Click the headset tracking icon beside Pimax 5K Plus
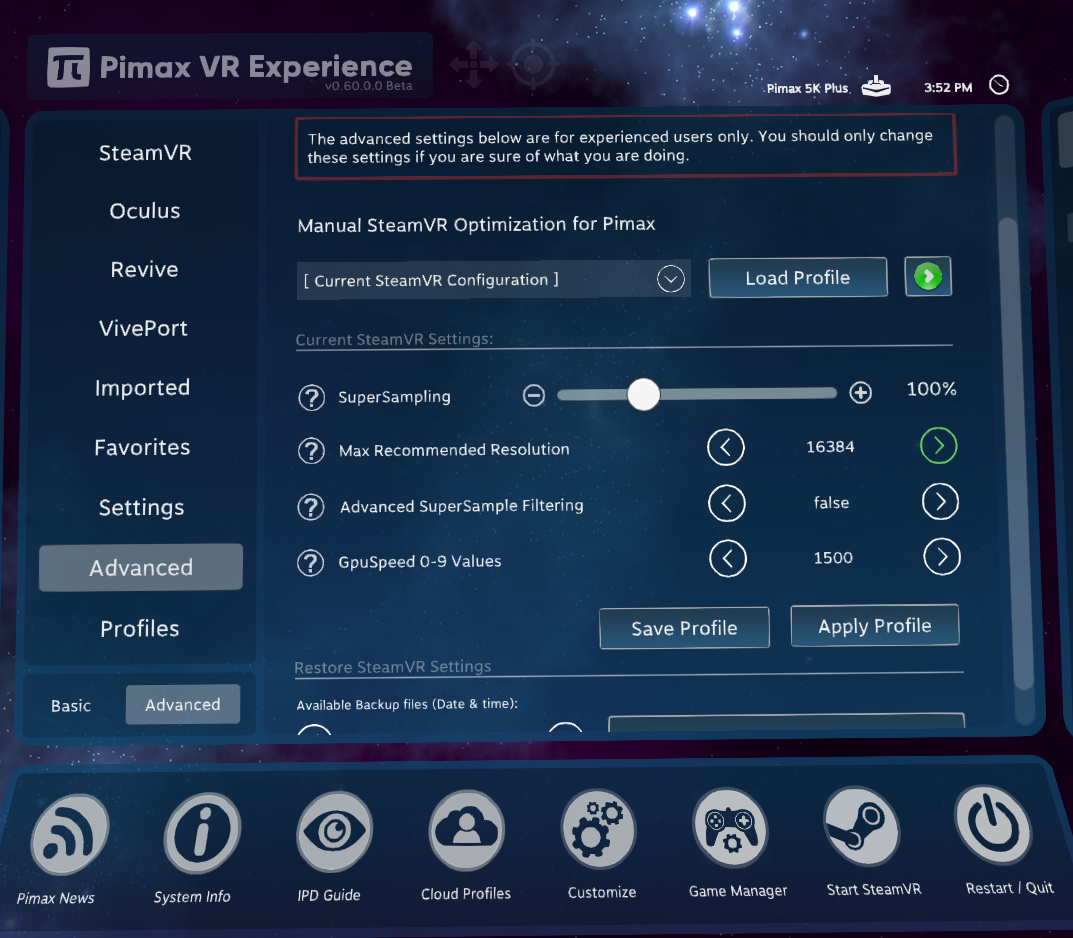 pyautogui.click(x=876, y=86)
